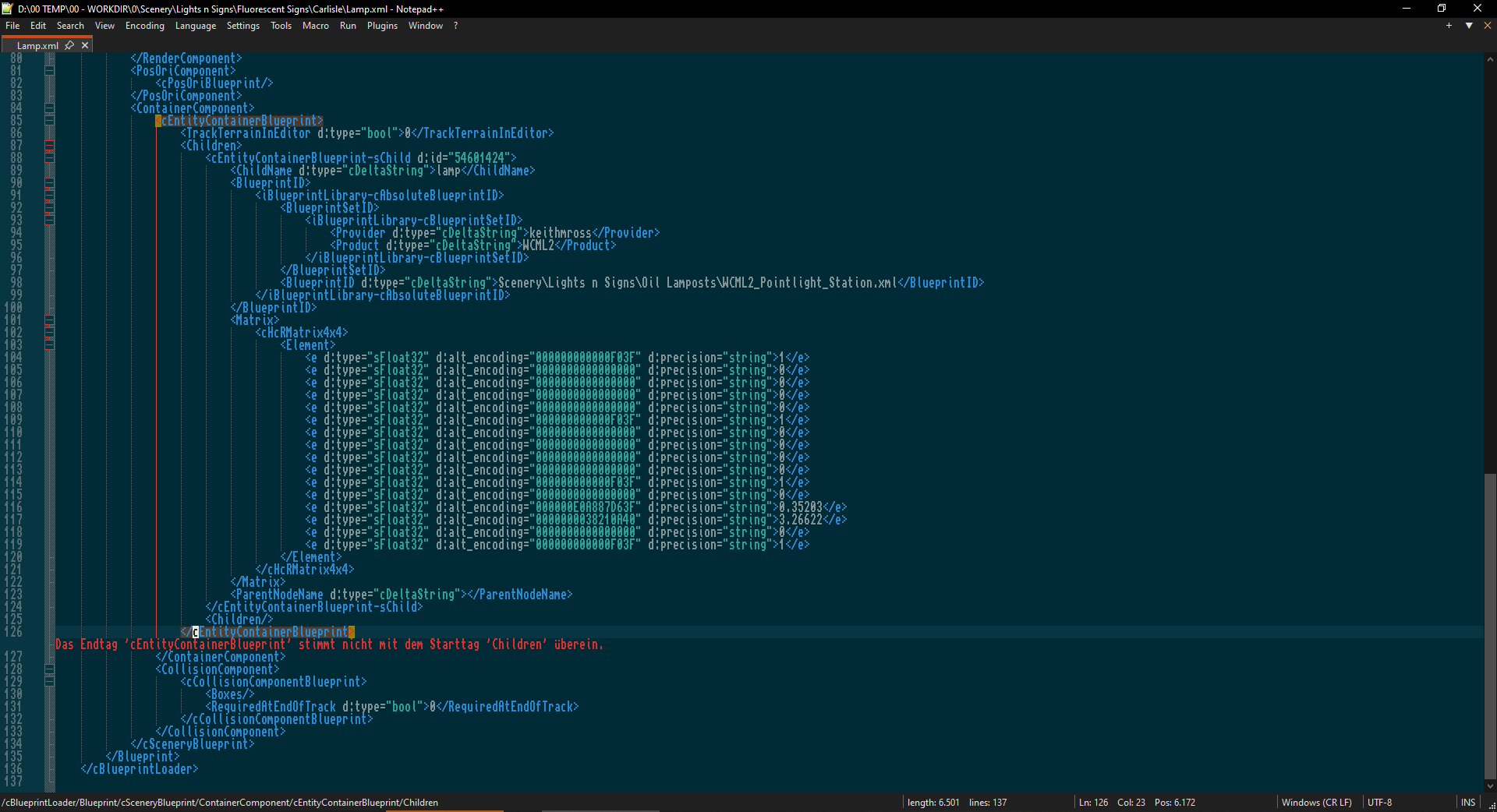Click the 'keithmross' Provider value

(x=561, y=233)
